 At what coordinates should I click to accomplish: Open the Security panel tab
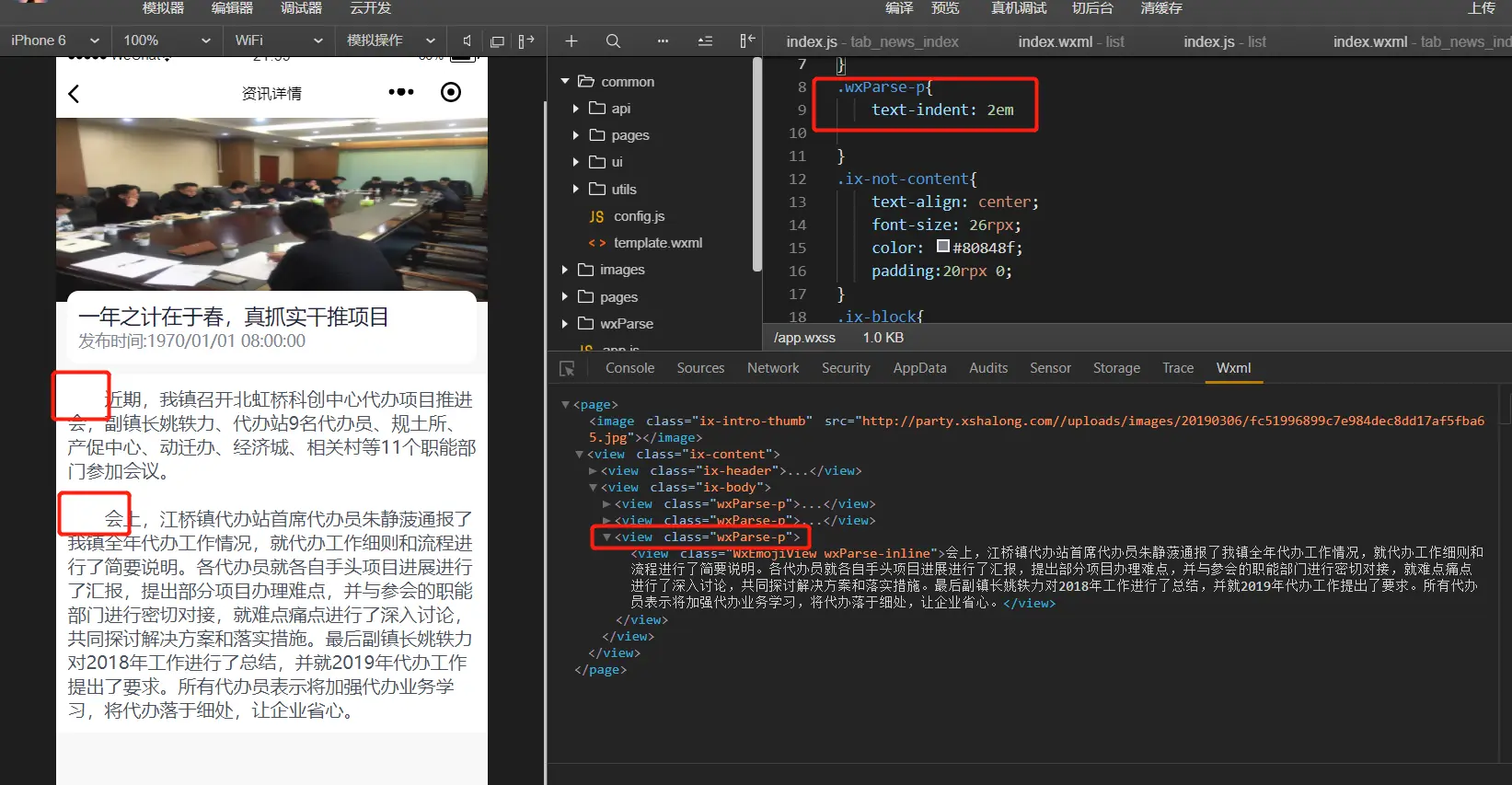(846, 368)
